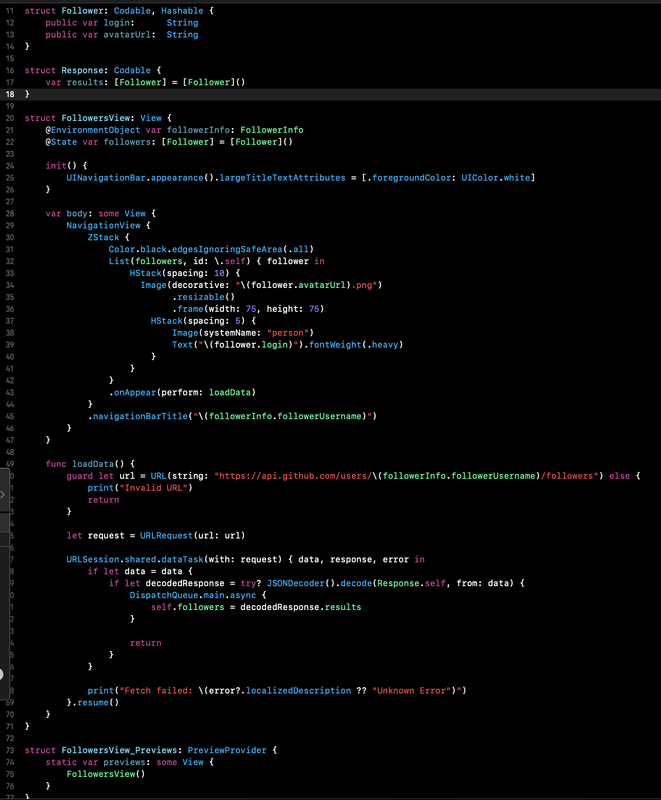
Task: Click 'HStack' with spacing 5
Action: (x=167, y=321)
